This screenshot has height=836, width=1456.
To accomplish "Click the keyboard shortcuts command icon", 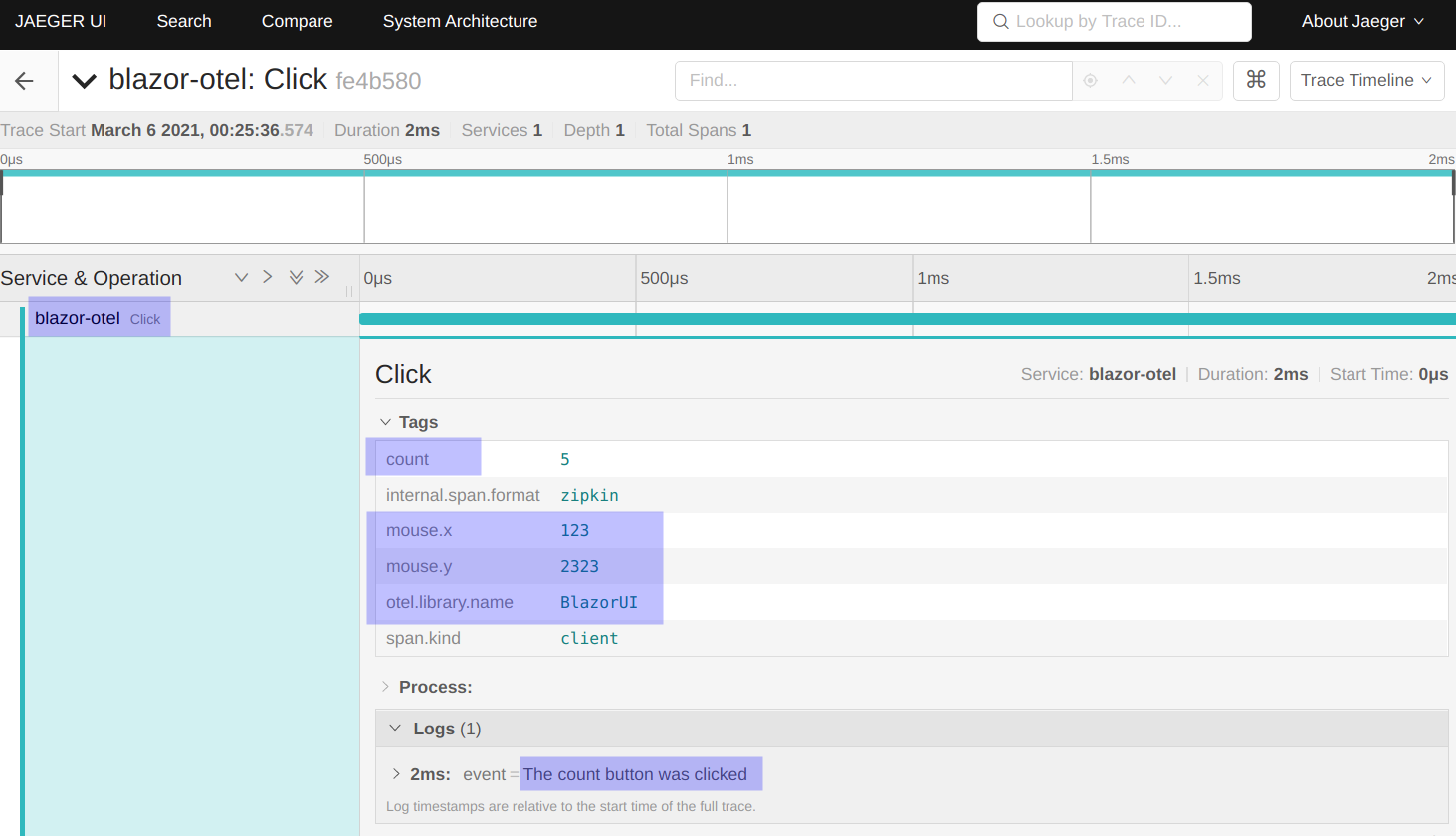I will pyautogui.click(x=1256, y=80).
